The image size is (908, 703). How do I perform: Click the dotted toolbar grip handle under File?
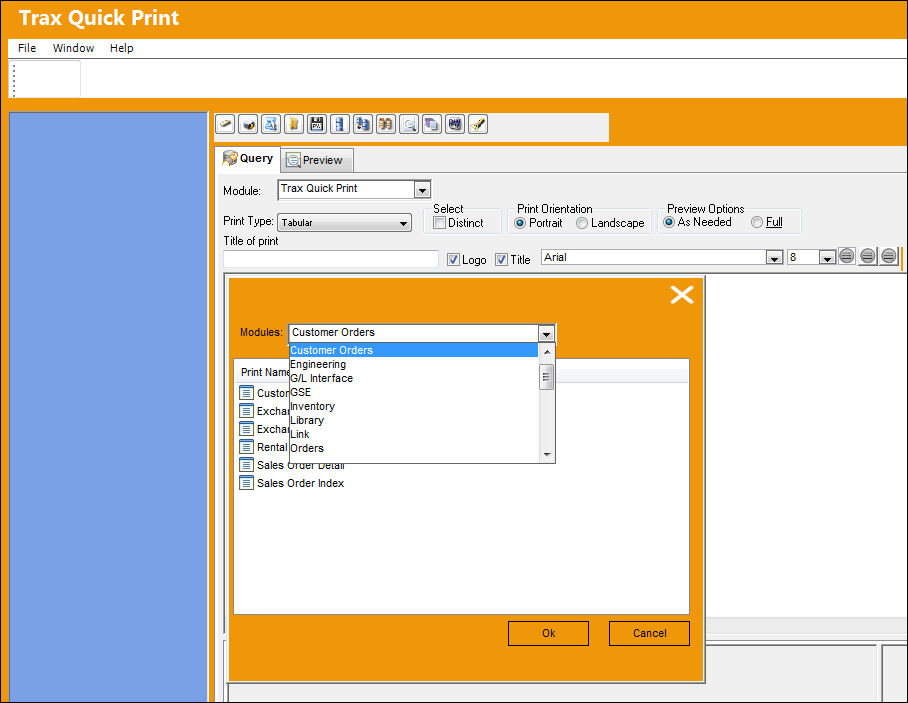pos(14,80)
